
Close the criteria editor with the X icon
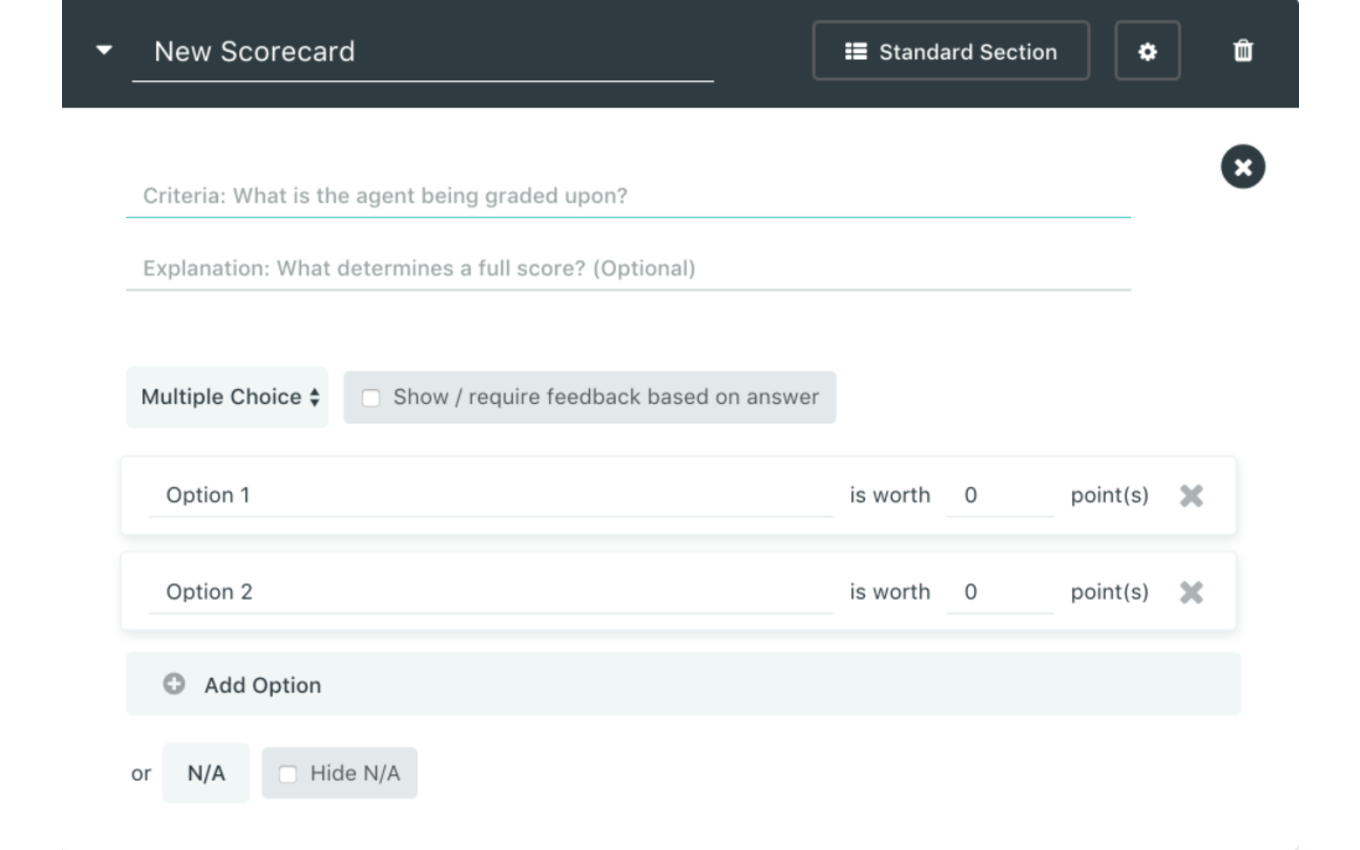point(1243,167)
